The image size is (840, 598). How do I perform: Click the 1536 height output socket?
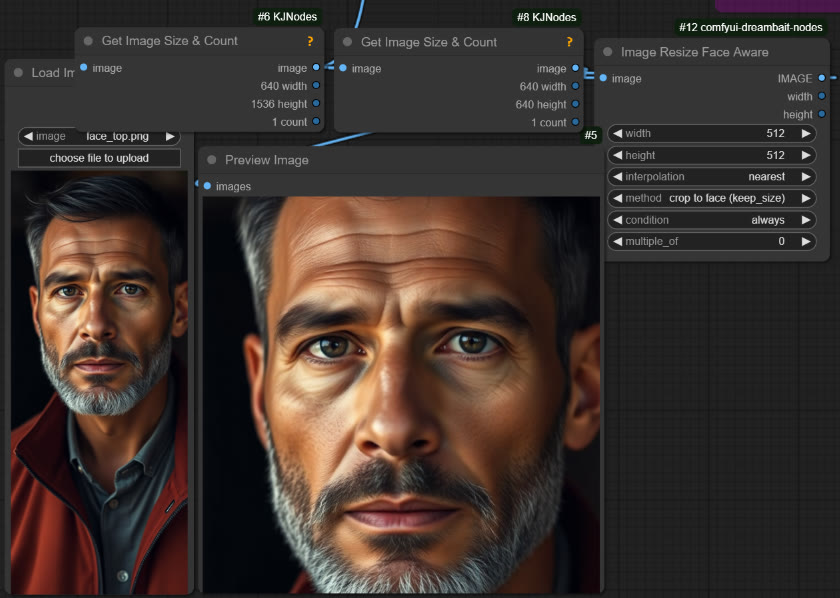(x=316, y=103)
